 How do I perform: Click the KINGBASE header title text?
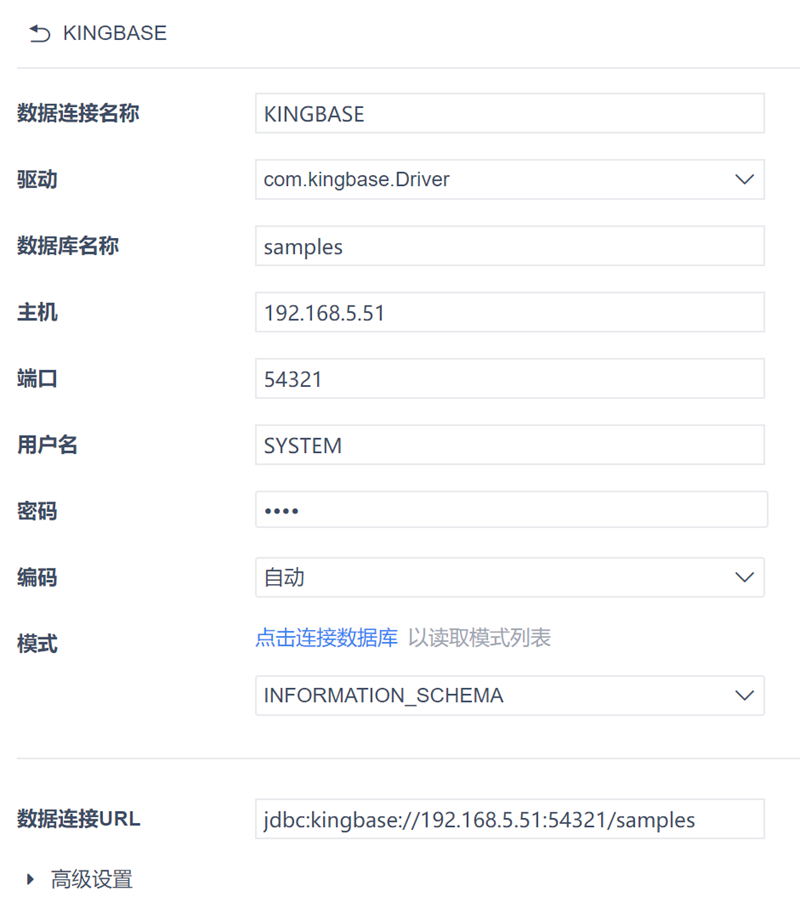(x=115, y=34)
